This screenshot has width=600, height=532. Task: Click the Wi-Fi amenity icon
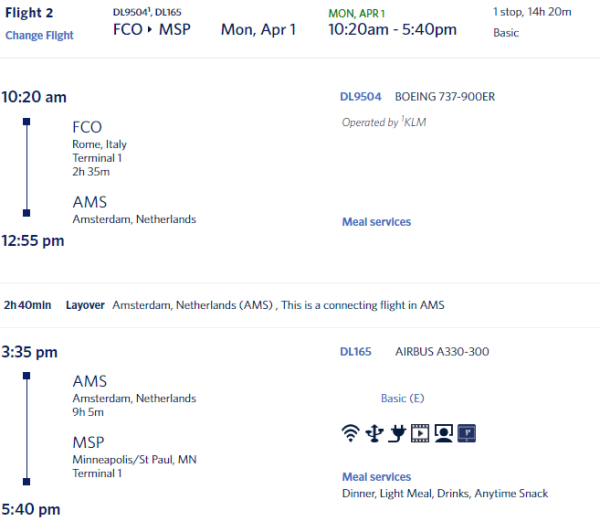coord(350,433)
